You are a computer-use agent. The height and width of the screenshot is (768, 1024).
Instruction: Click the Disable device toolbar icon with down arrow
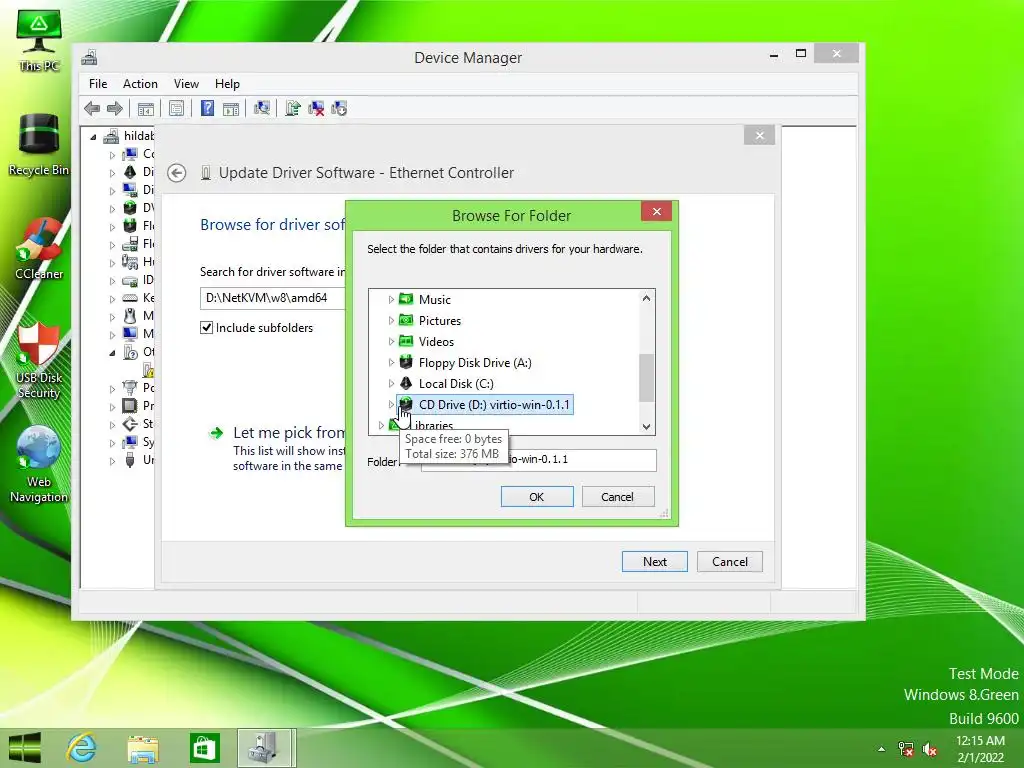tap(339, 108)
